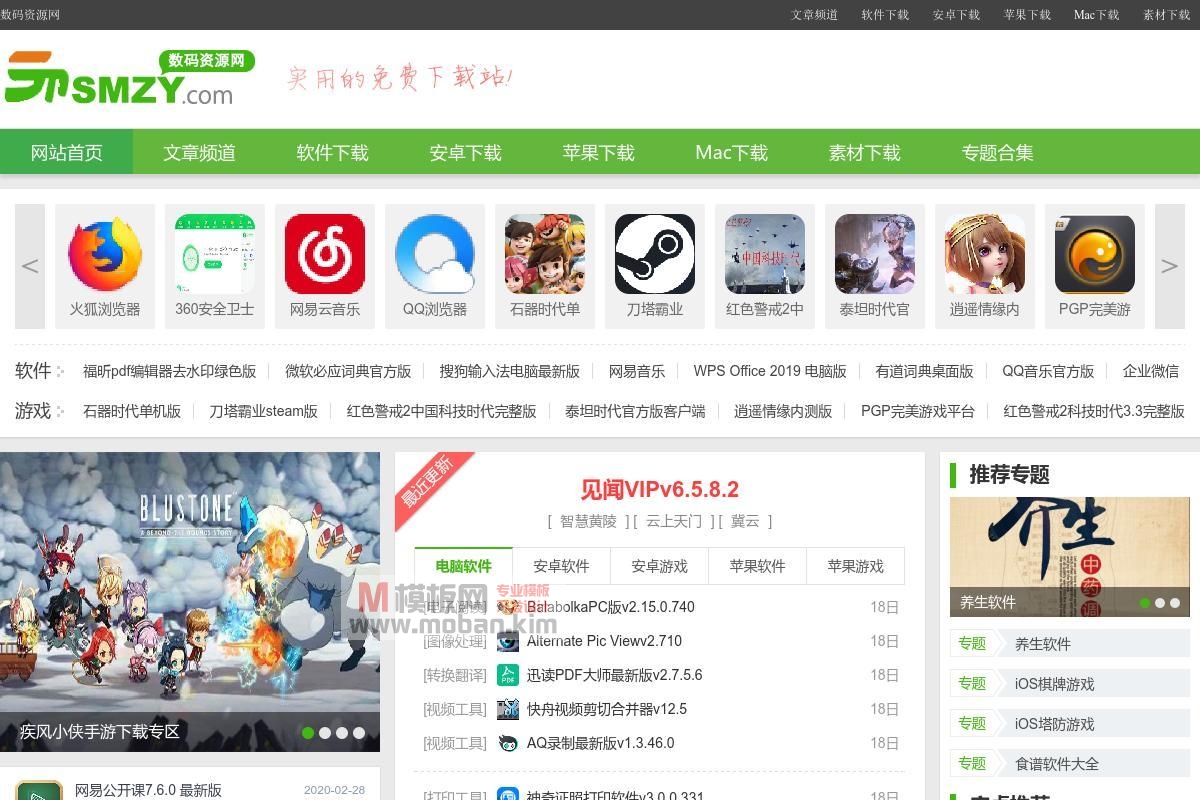Select last dot of left slideshow
Screen dimensions: 1200x800
click(x=359, y=733)
